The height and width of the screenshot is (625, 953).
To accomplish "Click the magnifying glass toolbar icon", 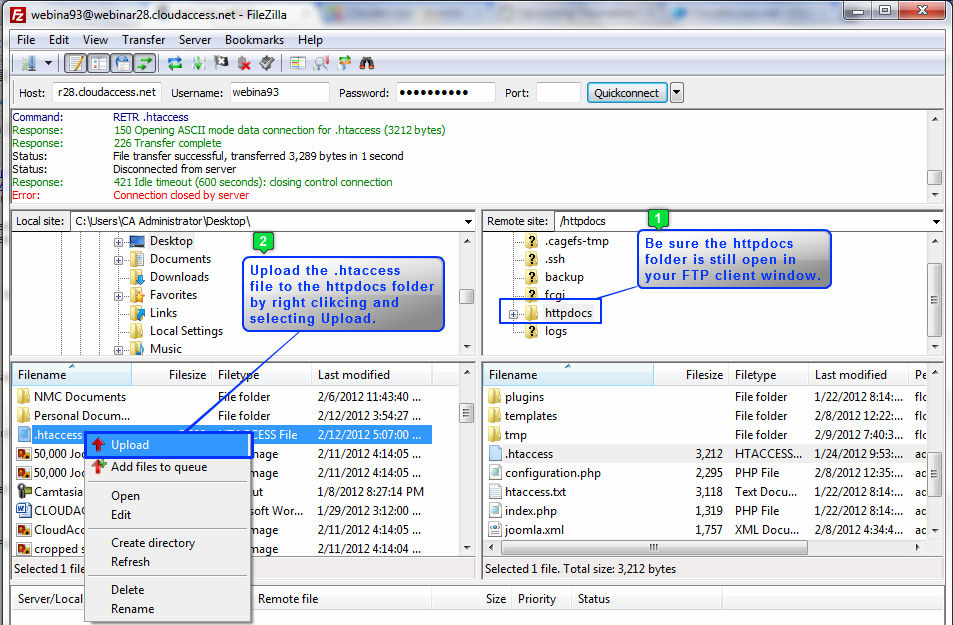I will point(321,63).
